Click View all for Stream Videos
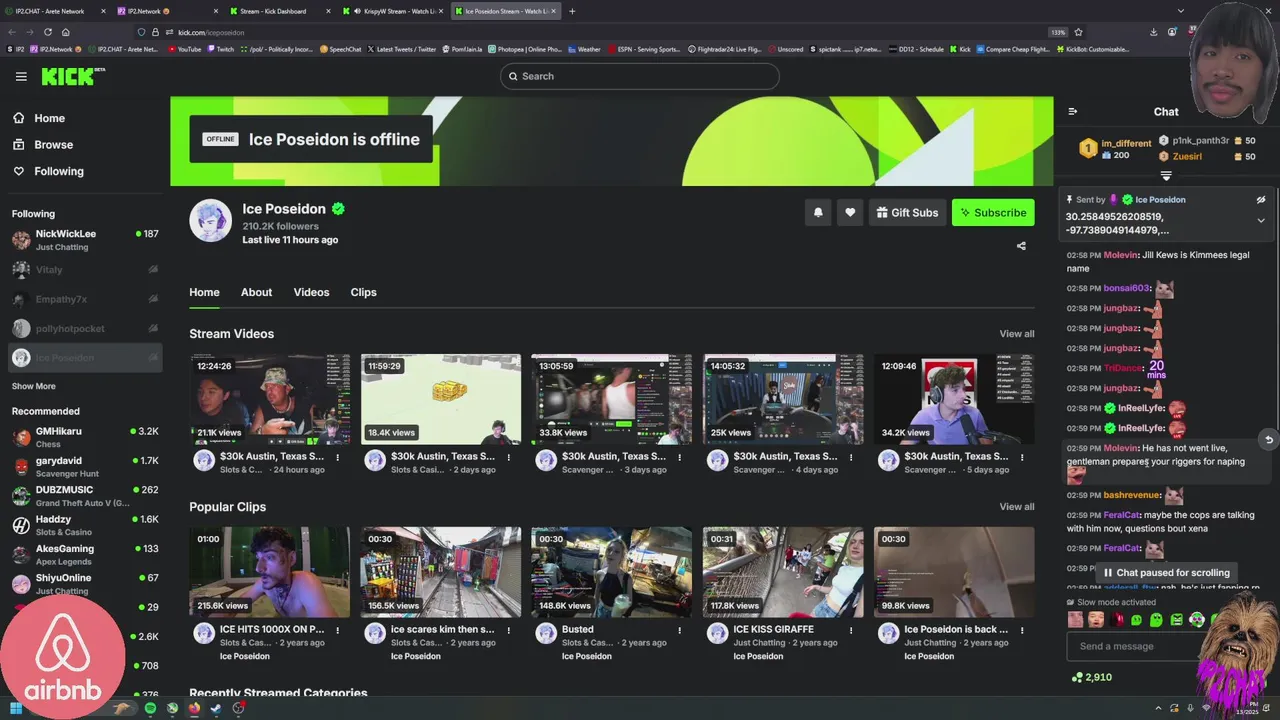The height and width of the screenshot is (720, 1280). click(1017, 334)
